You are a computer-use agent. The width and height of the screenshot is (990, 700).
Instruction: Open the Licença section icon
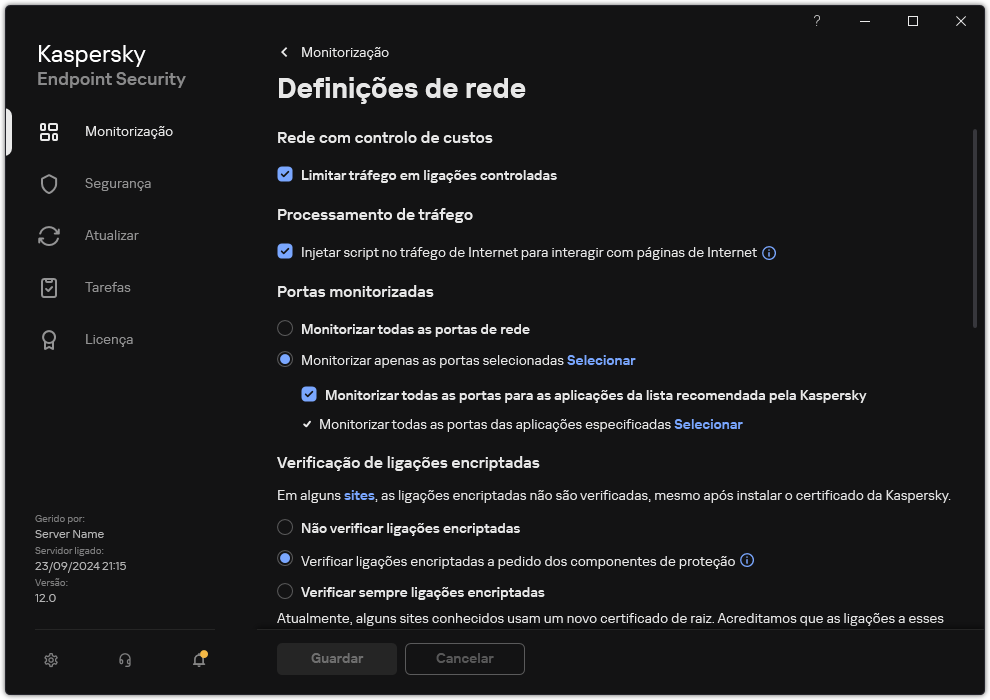click(49, 339)
